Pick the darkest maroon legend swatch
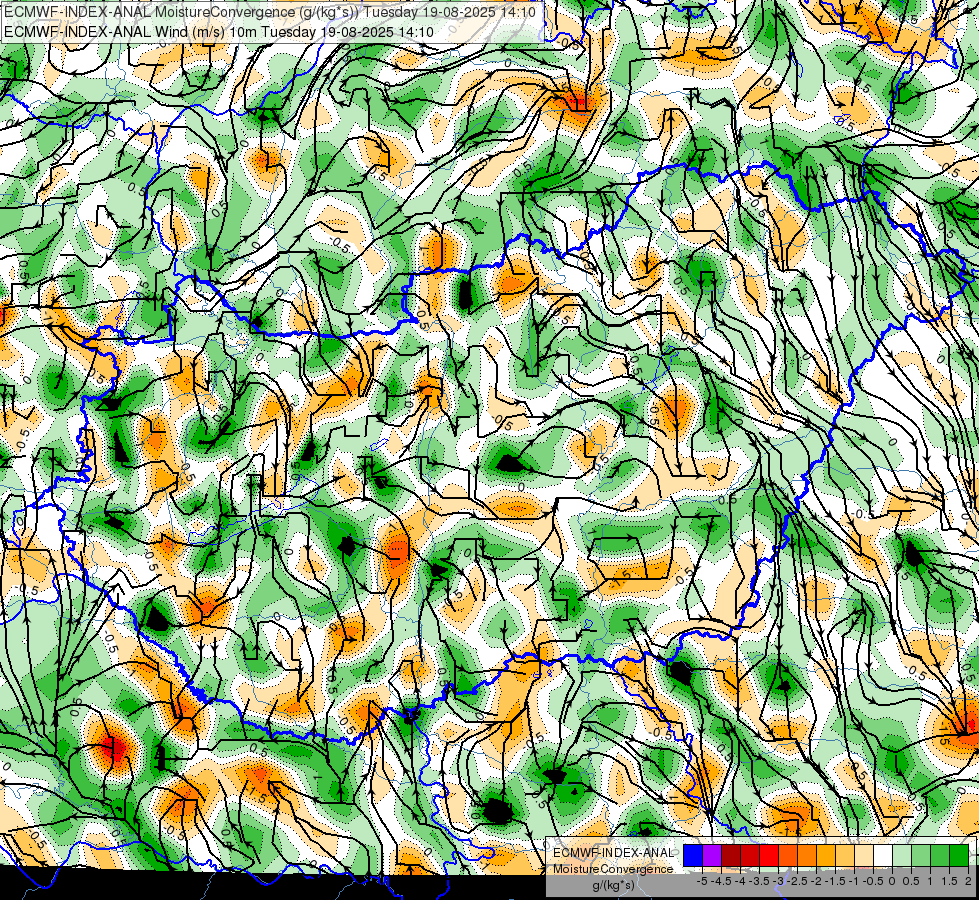Image resolution: width=979 pixels, height=900 pixels. 731,855
